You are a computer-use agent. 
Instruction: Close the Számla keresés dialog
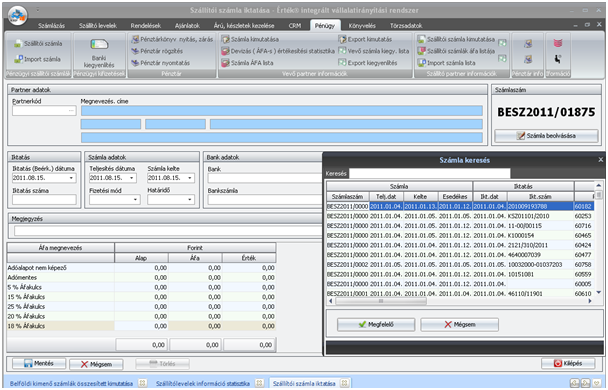[x=600, y=160]
